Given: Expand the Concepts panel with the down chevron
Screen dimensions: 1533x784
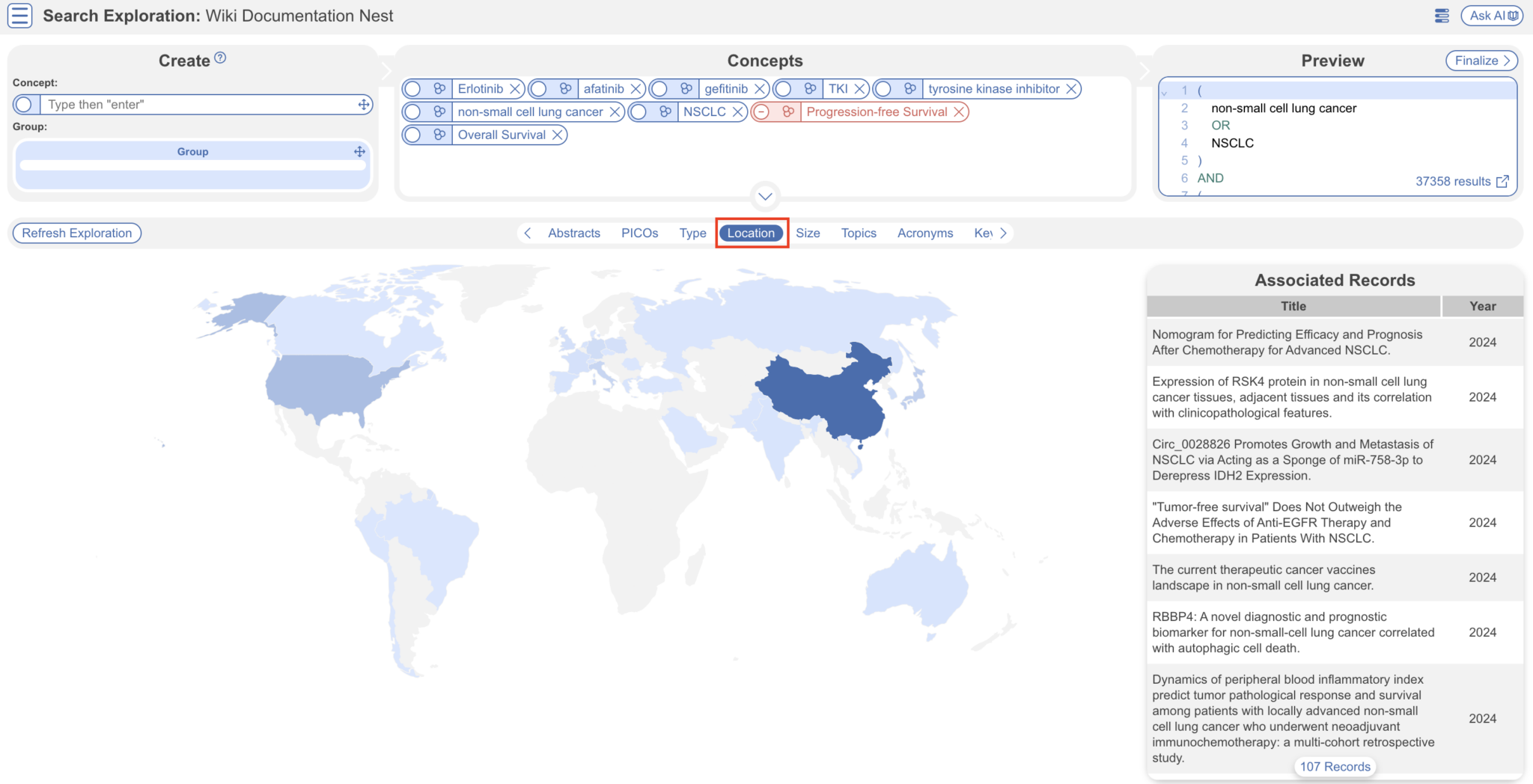Looking at the screenshot, I should [x=764, y=197].
